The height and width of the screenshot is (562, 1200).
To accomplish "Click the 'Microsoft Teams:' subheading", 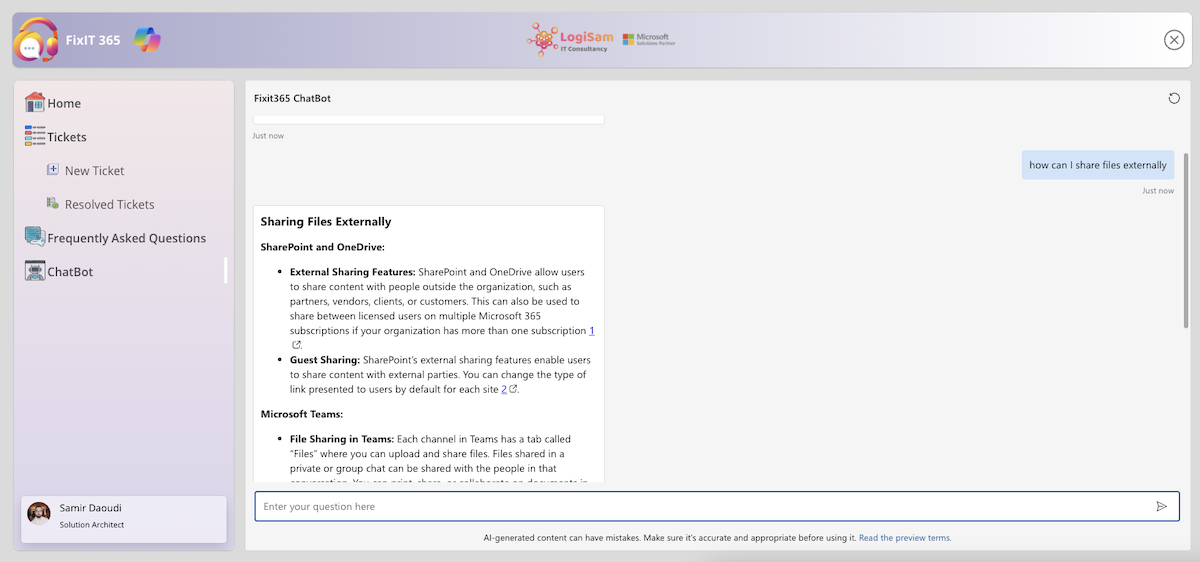I will pyautogui.click(x=302, y=413).
